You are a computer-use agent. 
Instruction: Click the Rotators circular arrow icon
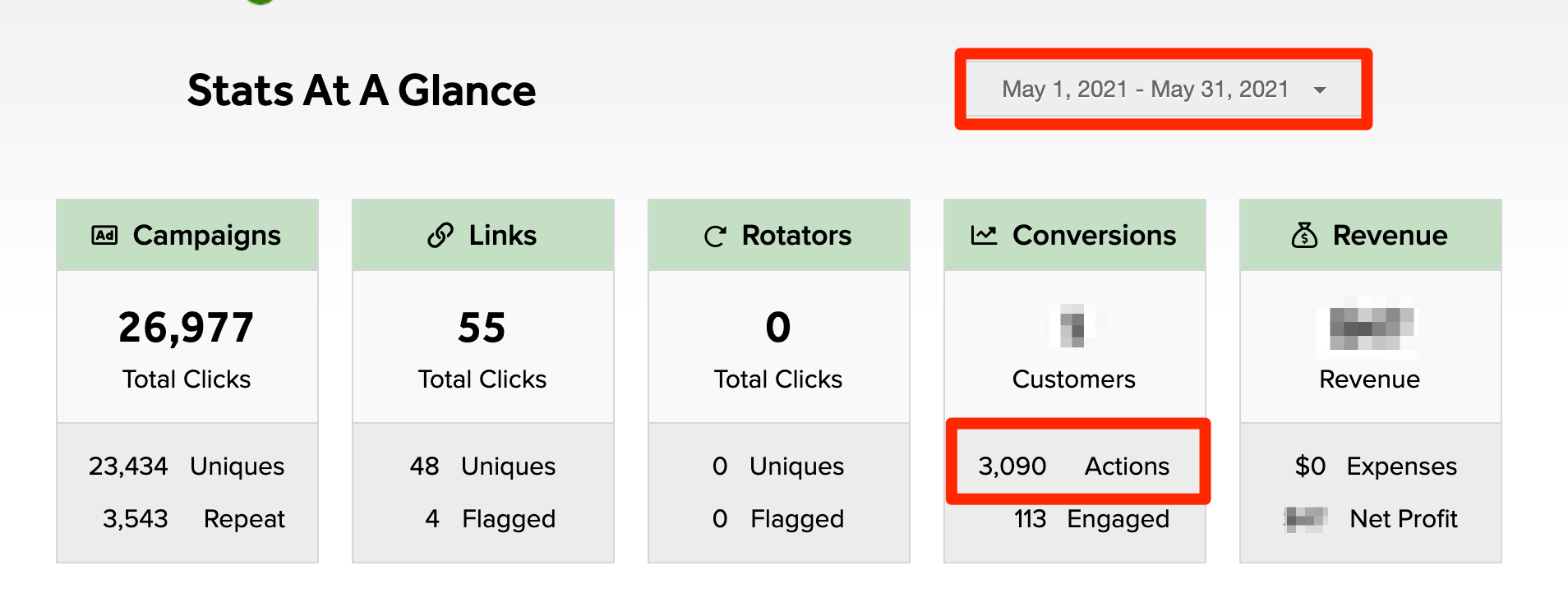click(715, 237)
